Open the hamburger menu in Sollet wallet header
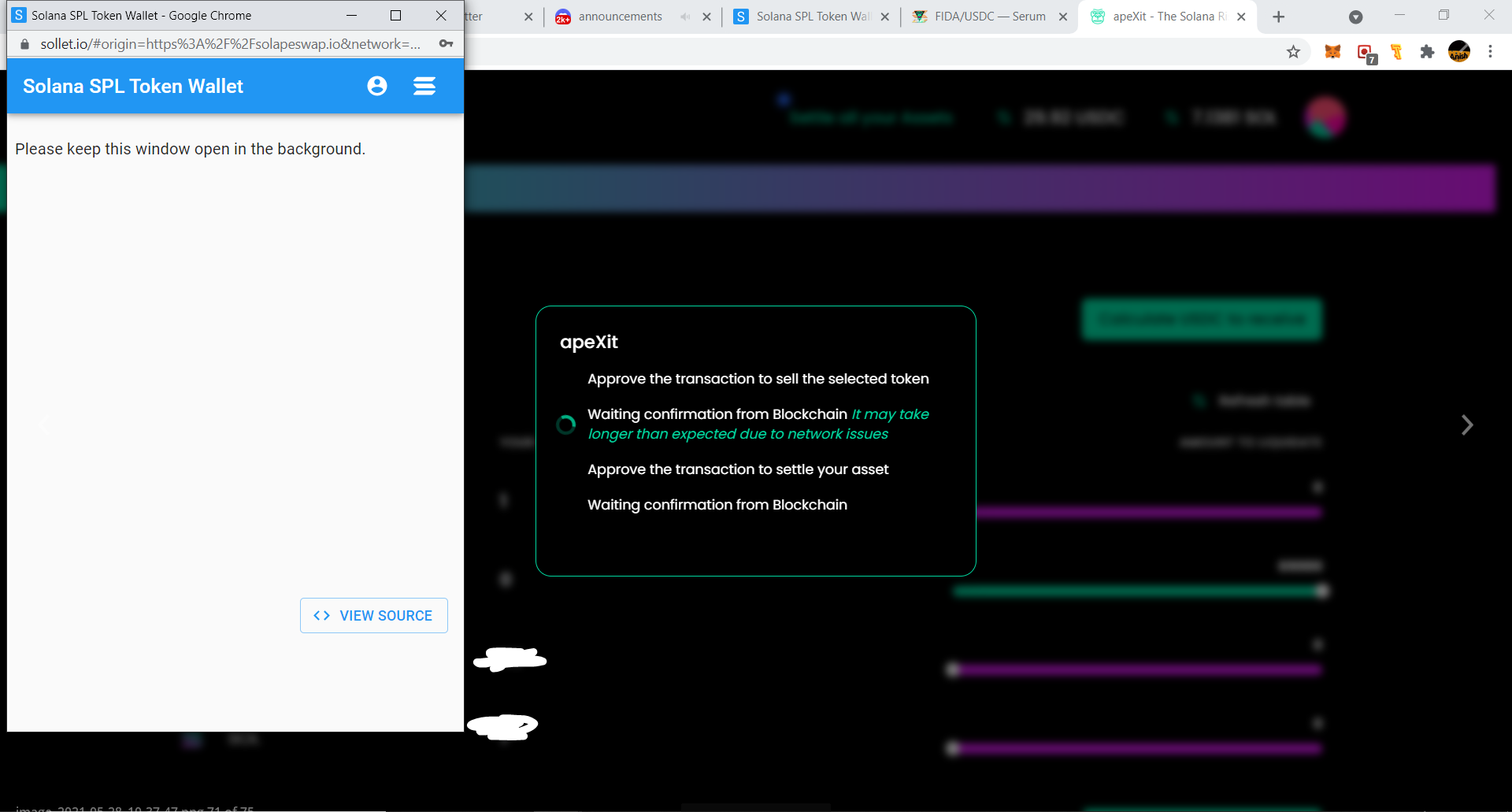The image size is (1512, 812). click(424, 86)
